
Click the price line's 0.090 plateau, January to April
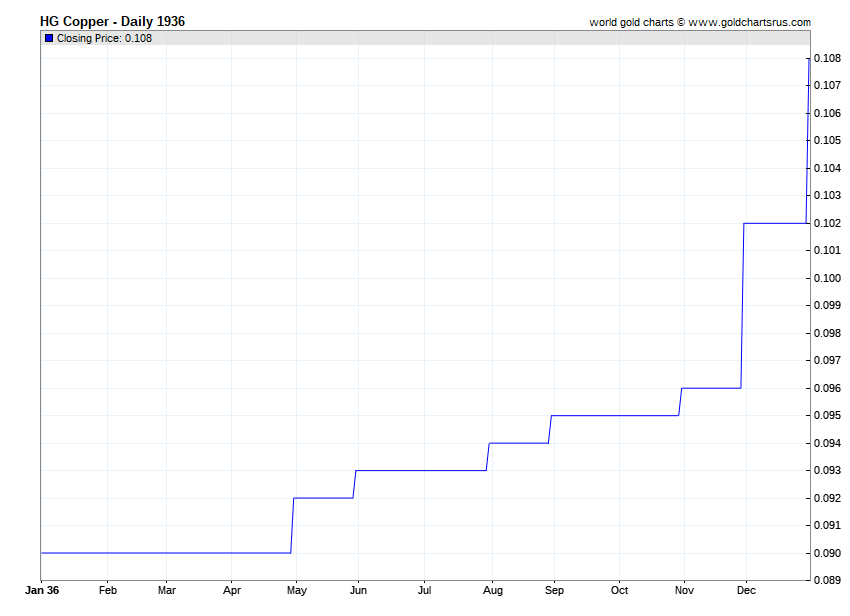(166, 553)
